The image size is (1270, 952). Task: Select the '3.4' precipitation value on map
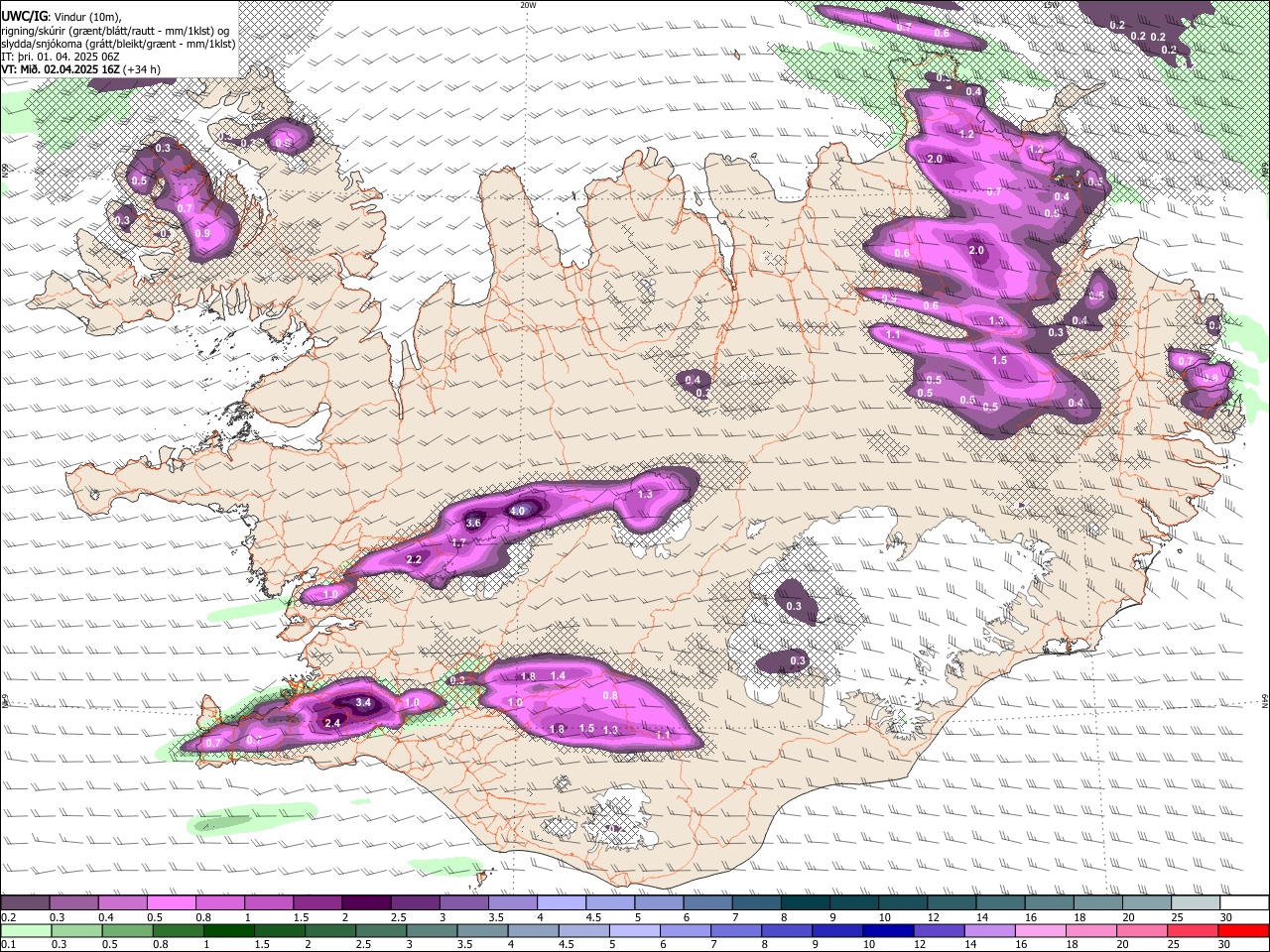coord(363,702)
